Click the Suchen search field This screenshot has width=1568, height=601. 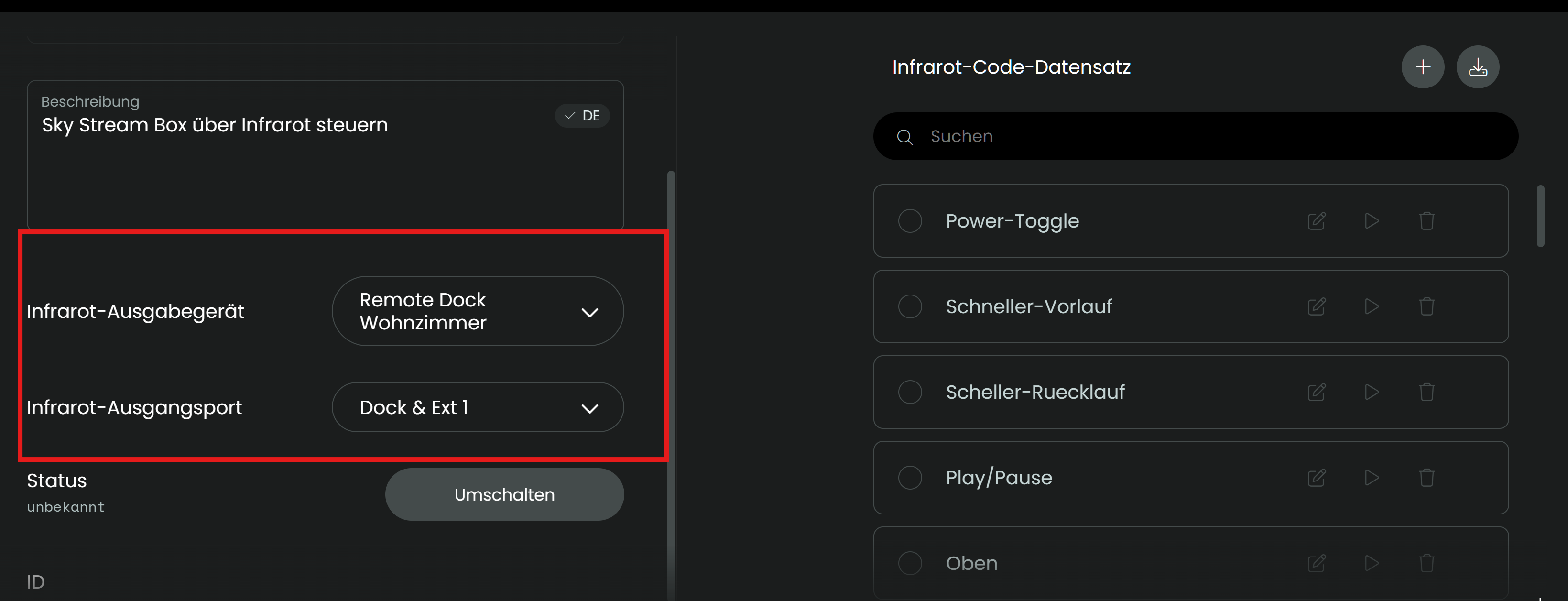[x=1205, y=136]
